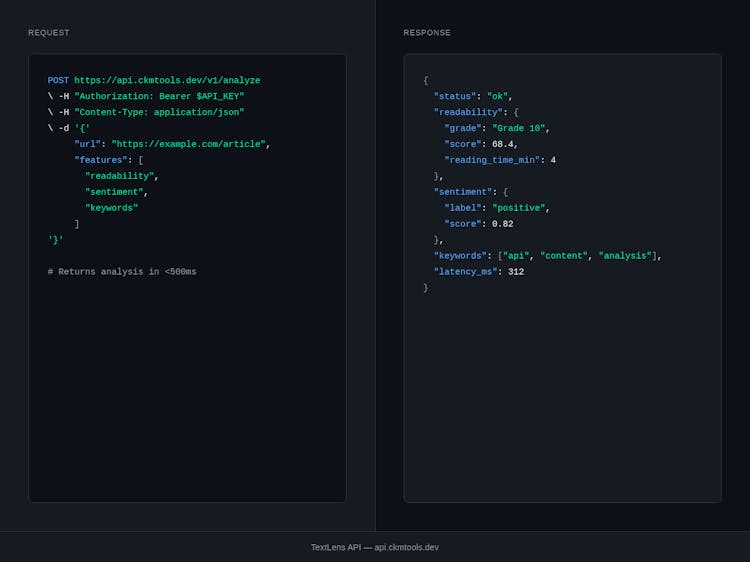
Task: Click the example.com/article URL value
Action: pos(188,144)
